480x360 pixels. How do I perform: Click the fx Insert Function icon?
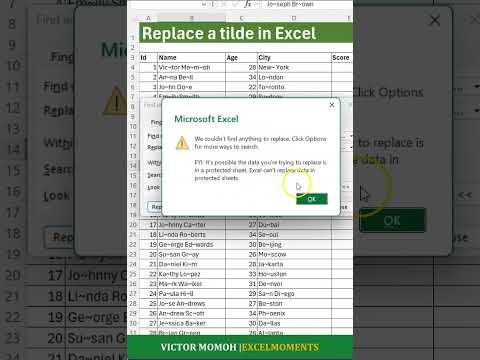(248, 4)
